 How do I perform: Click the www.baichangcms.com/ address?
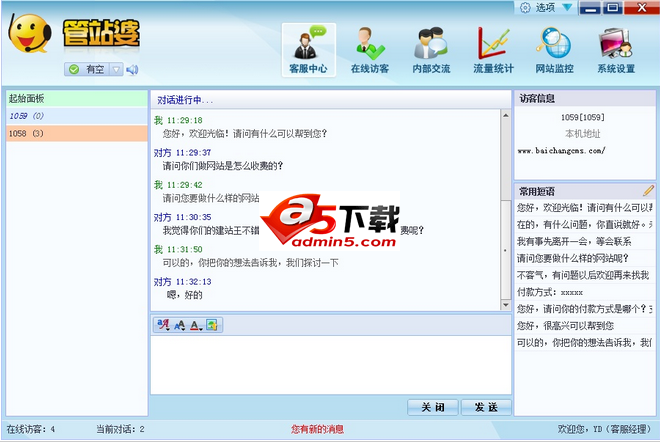tap(561, 150)
